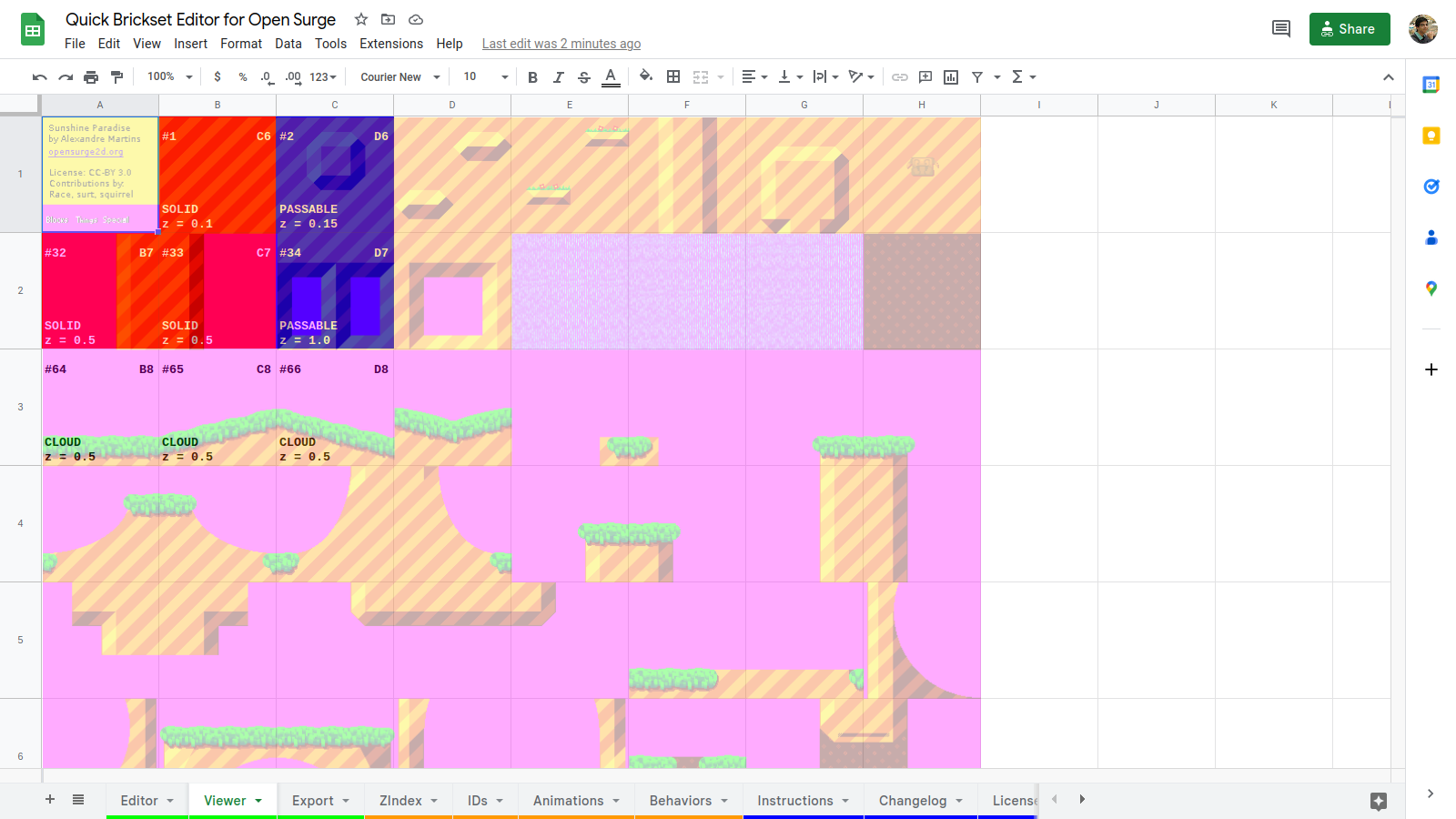Screen dimensions: 1456x819
Task: Get add-ons with plus icon
Action: click(1431, 369)
